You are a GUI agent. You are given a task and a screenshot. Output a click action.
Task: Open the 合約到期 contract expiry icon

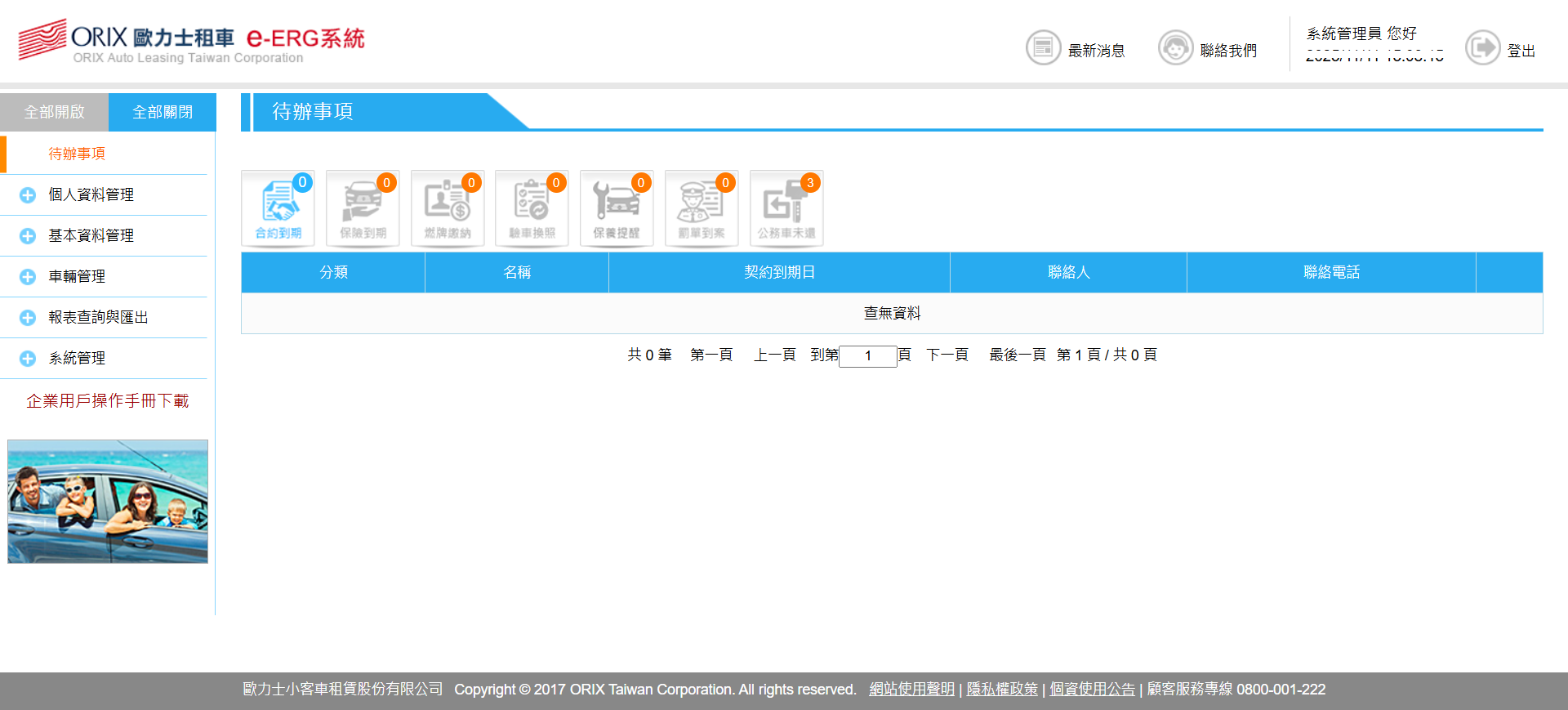(278, 208)
